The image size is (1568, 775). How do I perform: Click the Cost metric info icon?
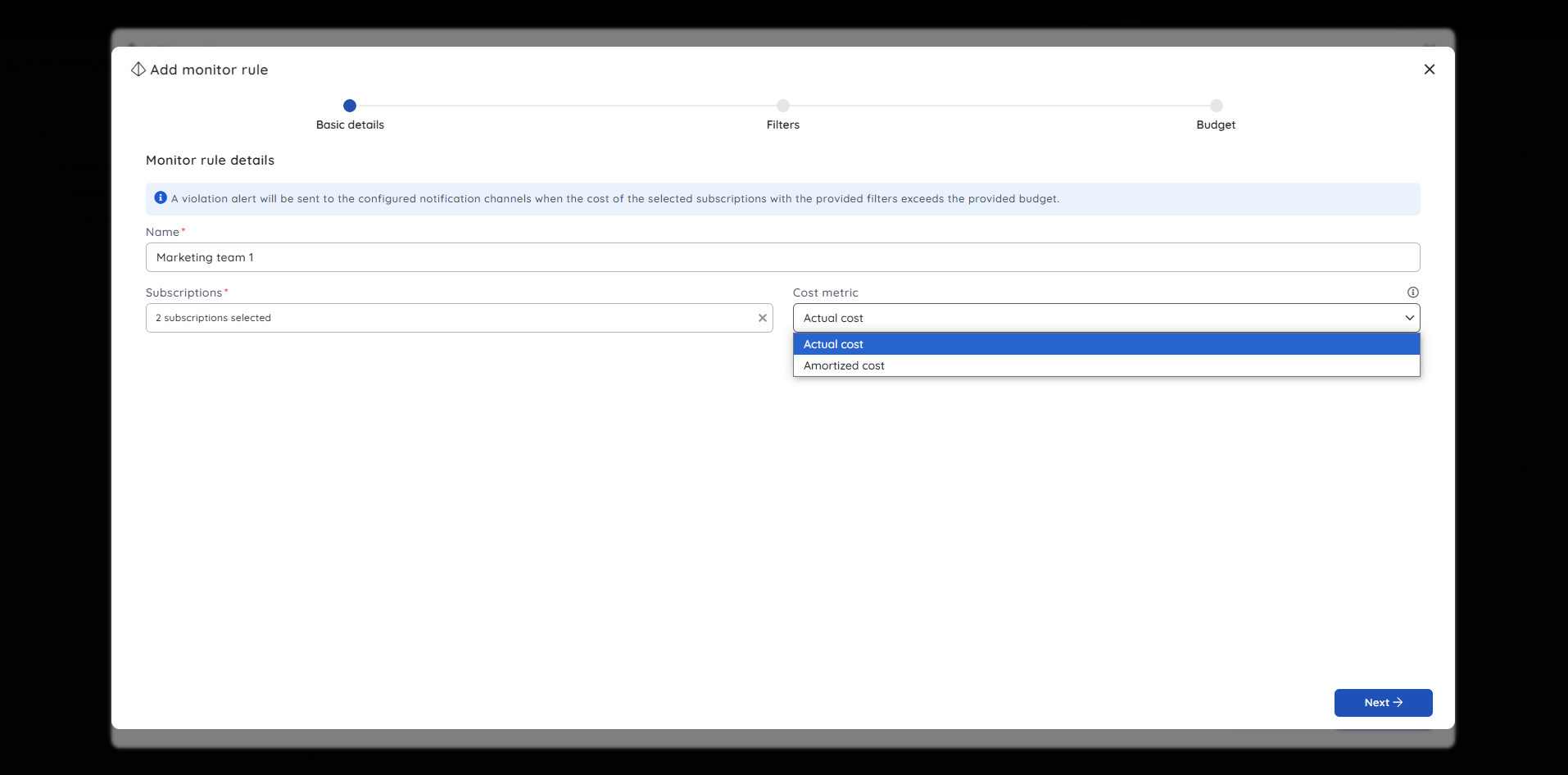[1412, 292]
